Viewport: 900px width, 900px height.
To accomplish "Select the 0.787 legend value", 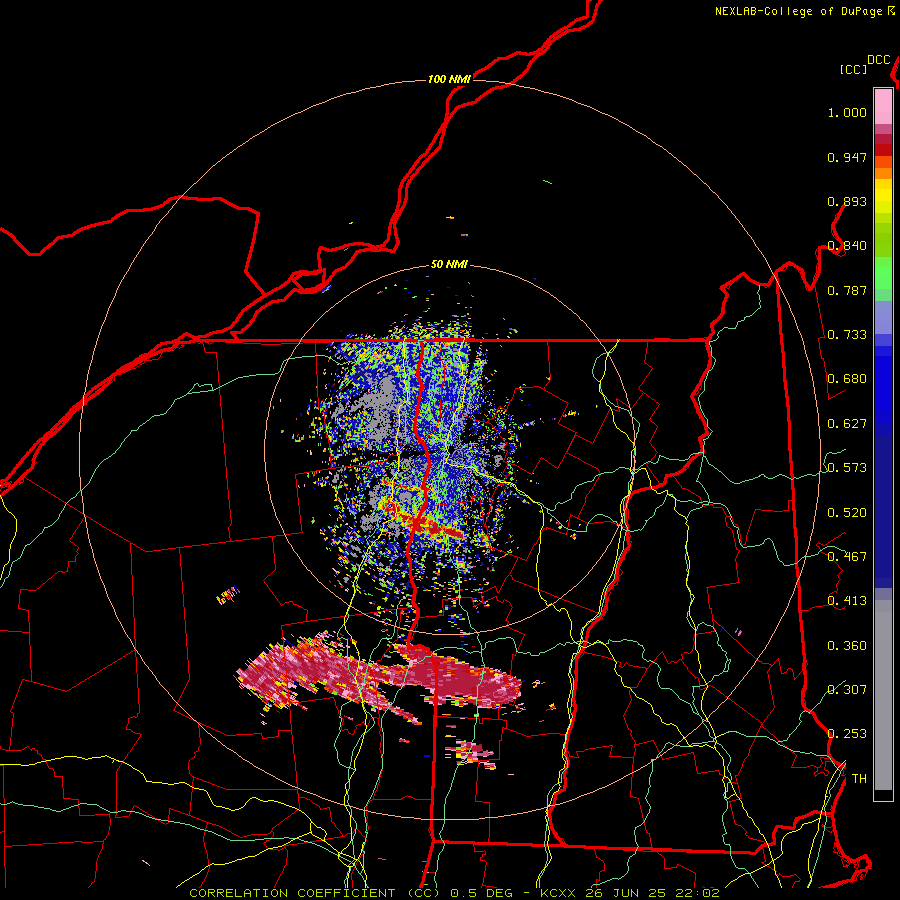I will tap(847, 290).
